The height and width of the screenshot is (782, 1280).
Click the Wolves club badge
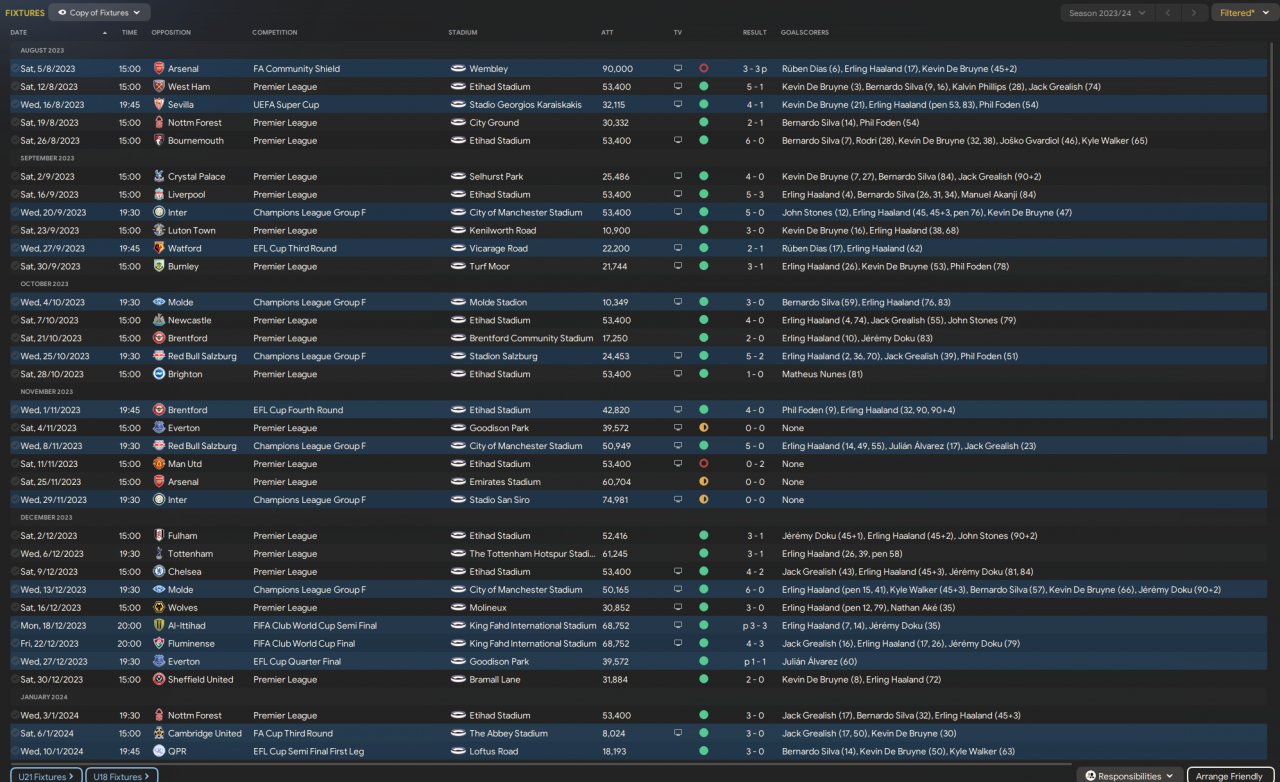[x=159, y=608]
